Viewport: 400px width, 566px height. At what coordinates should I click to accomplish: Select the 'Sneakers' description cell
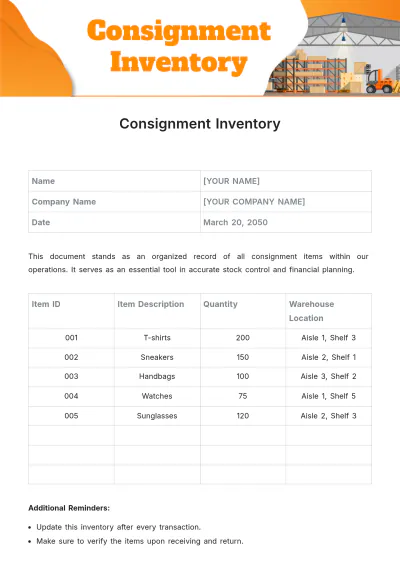pyautogui.click(x=157, y=358)
